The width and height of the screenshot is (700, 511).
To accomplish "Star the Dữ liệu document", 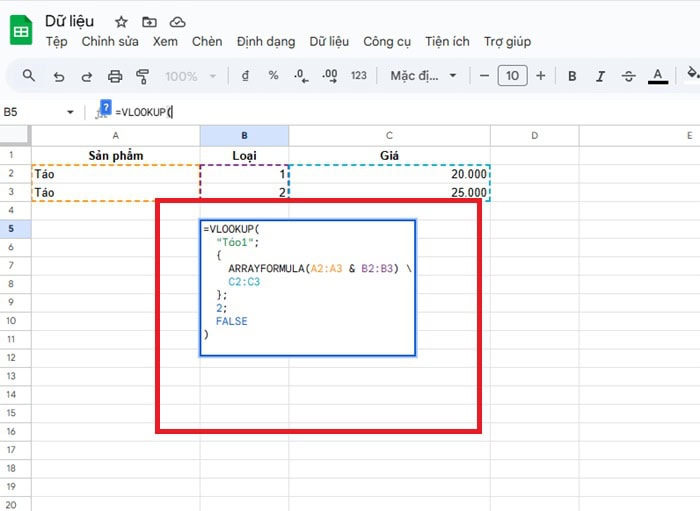I will 121,21.
